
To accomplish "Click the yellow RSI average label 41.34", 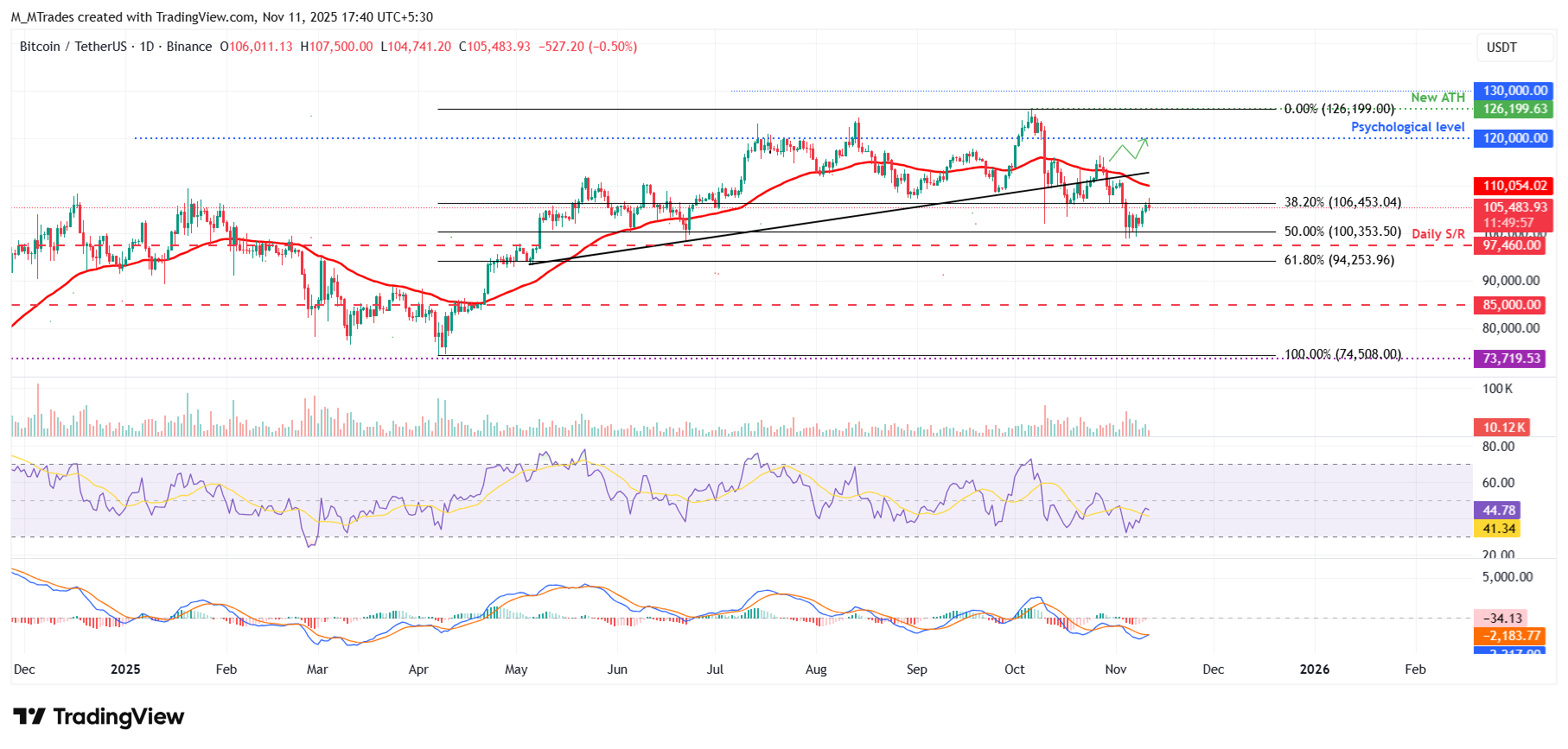I will (x=1500, y=529).
